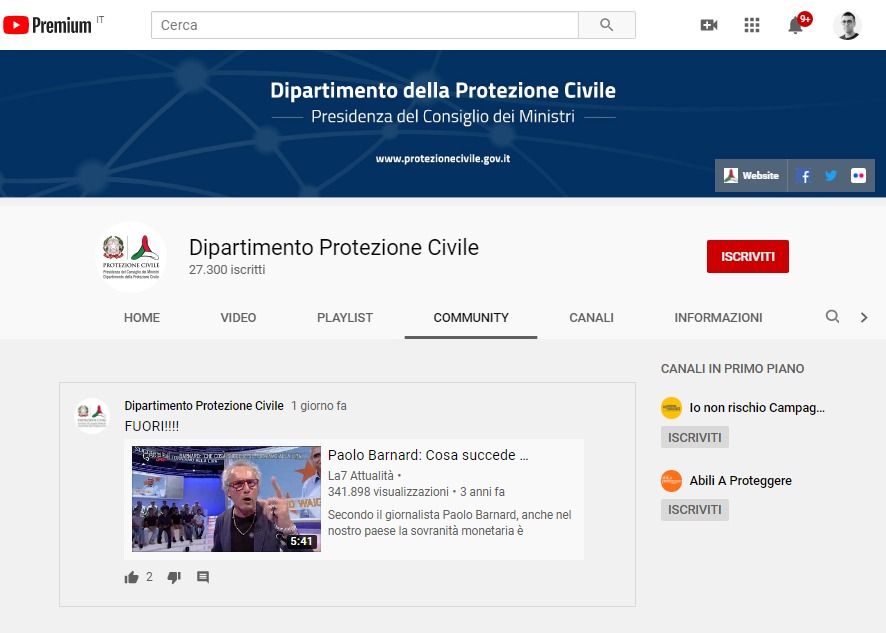The width and height of the screenshot is (886, 633).
Task: Click the www.protezionecivile.gov.it banner text
Action: coord(443,159)
